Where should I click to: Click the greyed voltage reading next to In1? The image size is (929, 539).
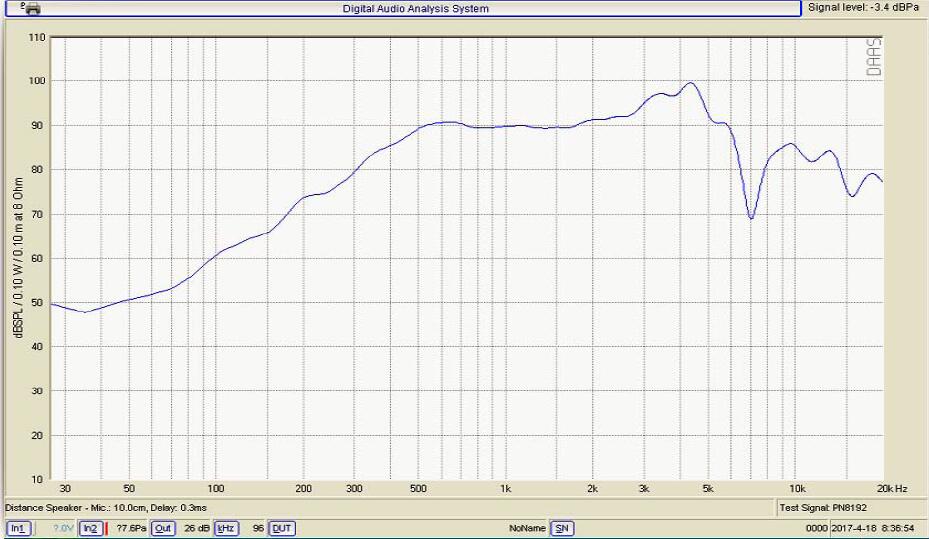[63, 528]
